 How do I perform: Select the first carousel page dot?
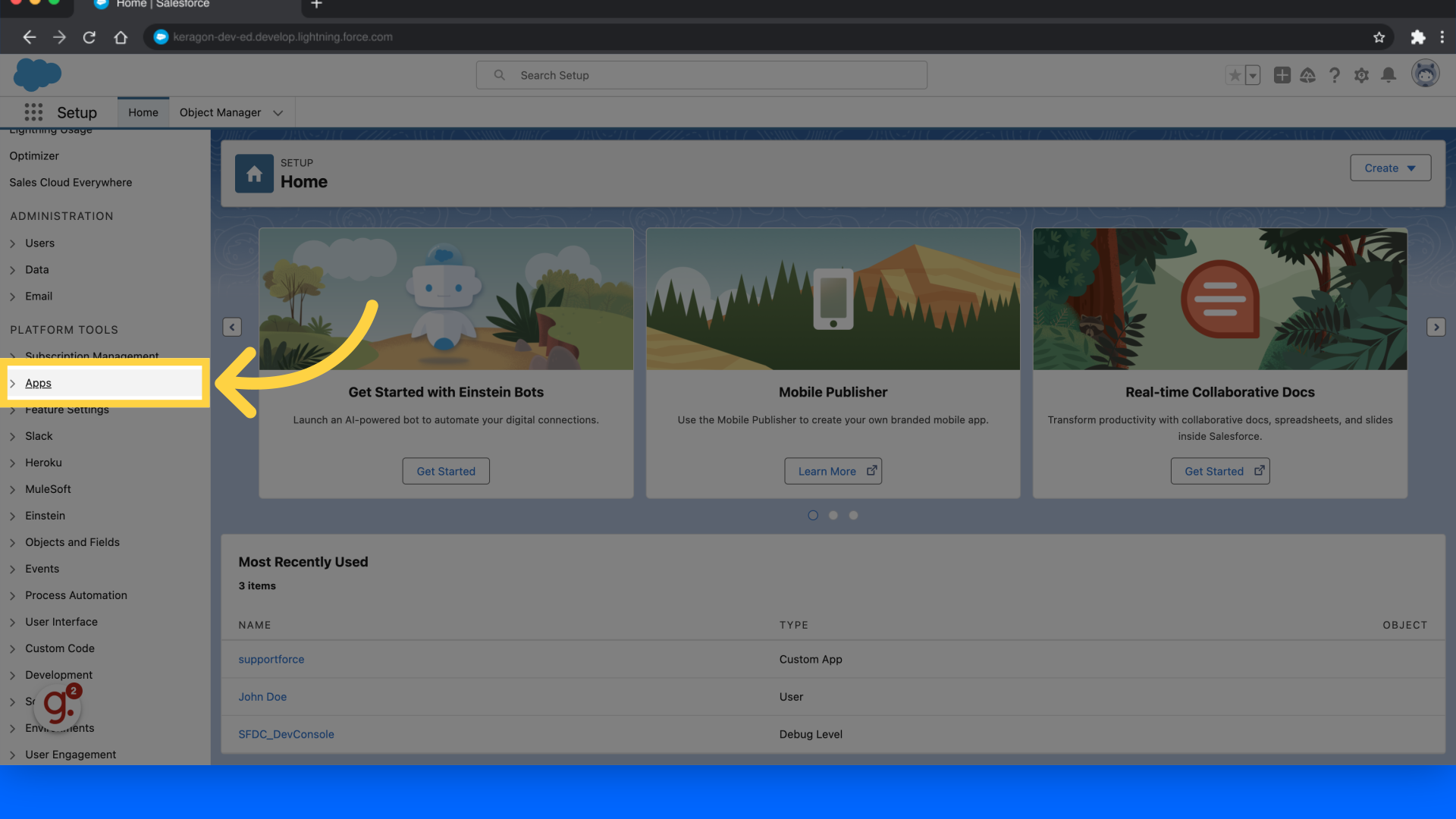(813, 515)
